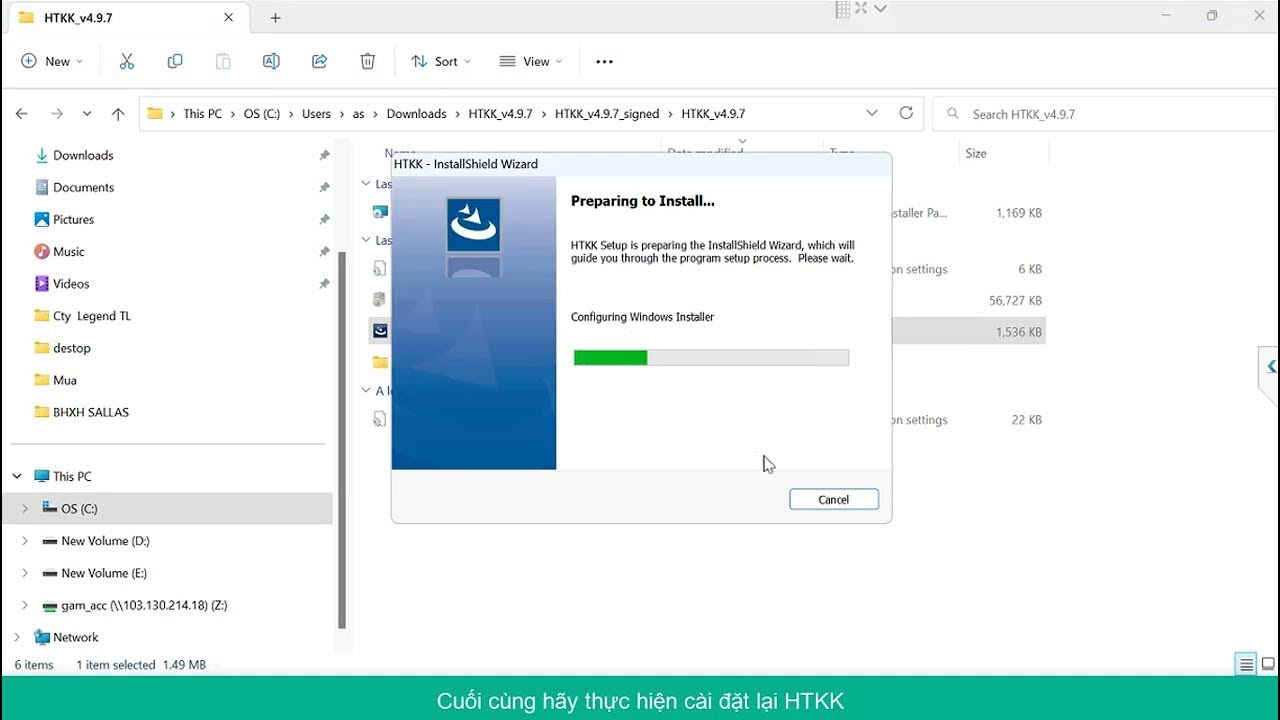
Task: Open the Mua folder in sidebar
Action: 64,380
